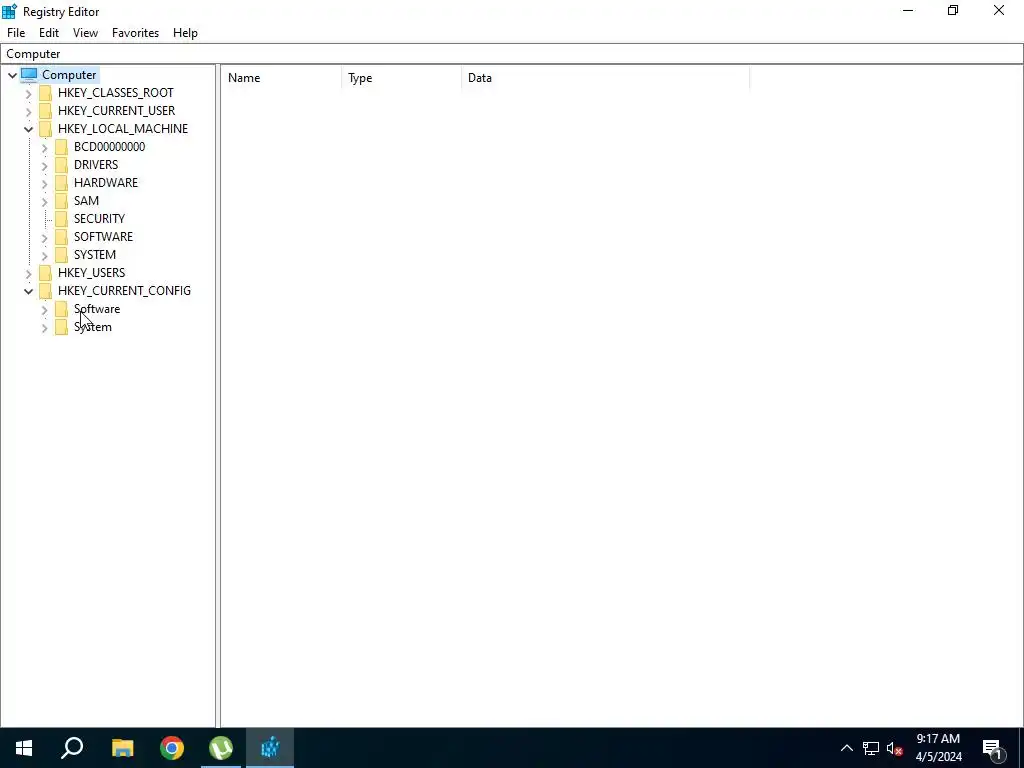Select the DRIVERS key label
The width and height of the screenshot is (1024, 768).
point(96,165)
